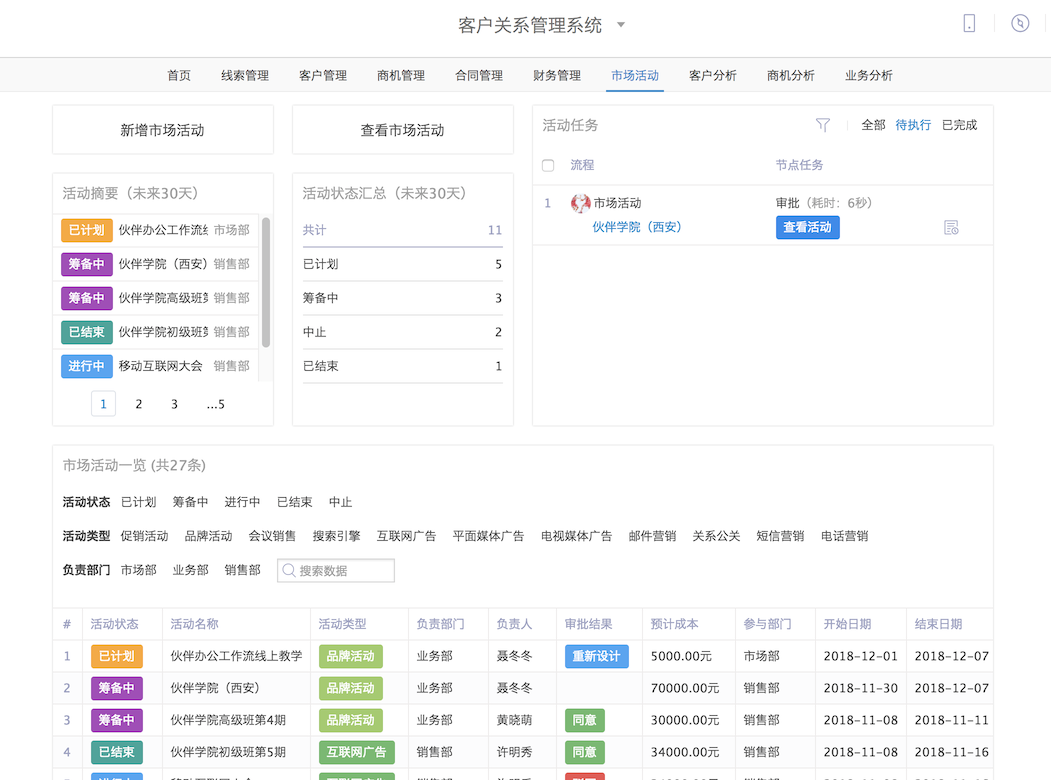
Task: Filter activity type by 短信营销
Action: pyautogui.click(x=780, y=536)
